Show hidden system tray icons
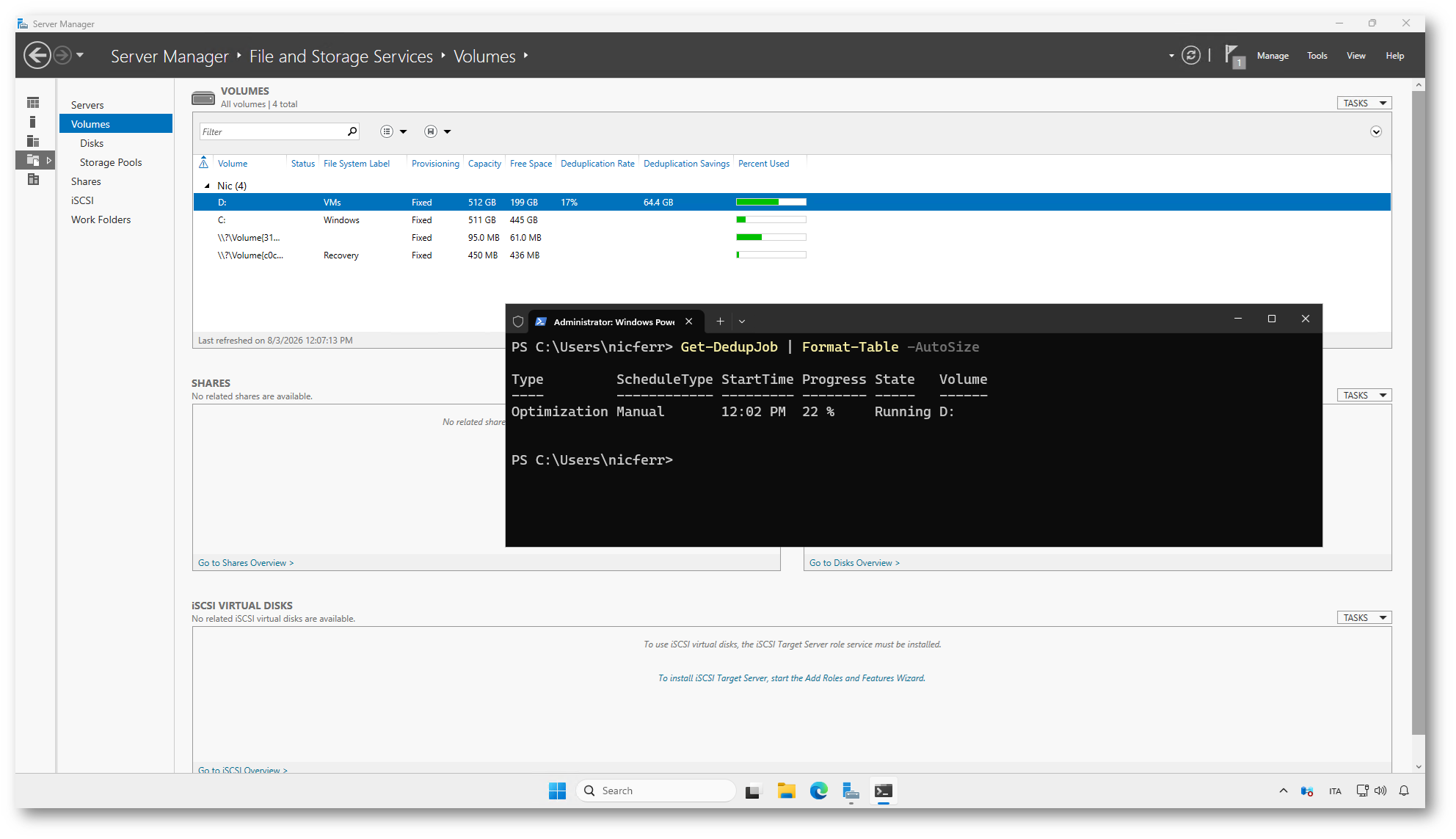1456x839 pixels. (1283, 791)
